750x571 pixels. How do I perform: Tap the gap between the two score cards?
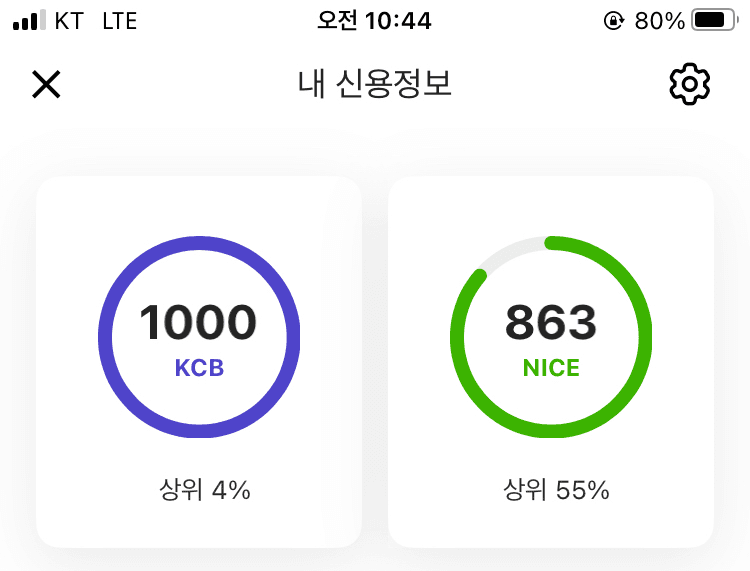pyautogui.click(x=375, y=360)
